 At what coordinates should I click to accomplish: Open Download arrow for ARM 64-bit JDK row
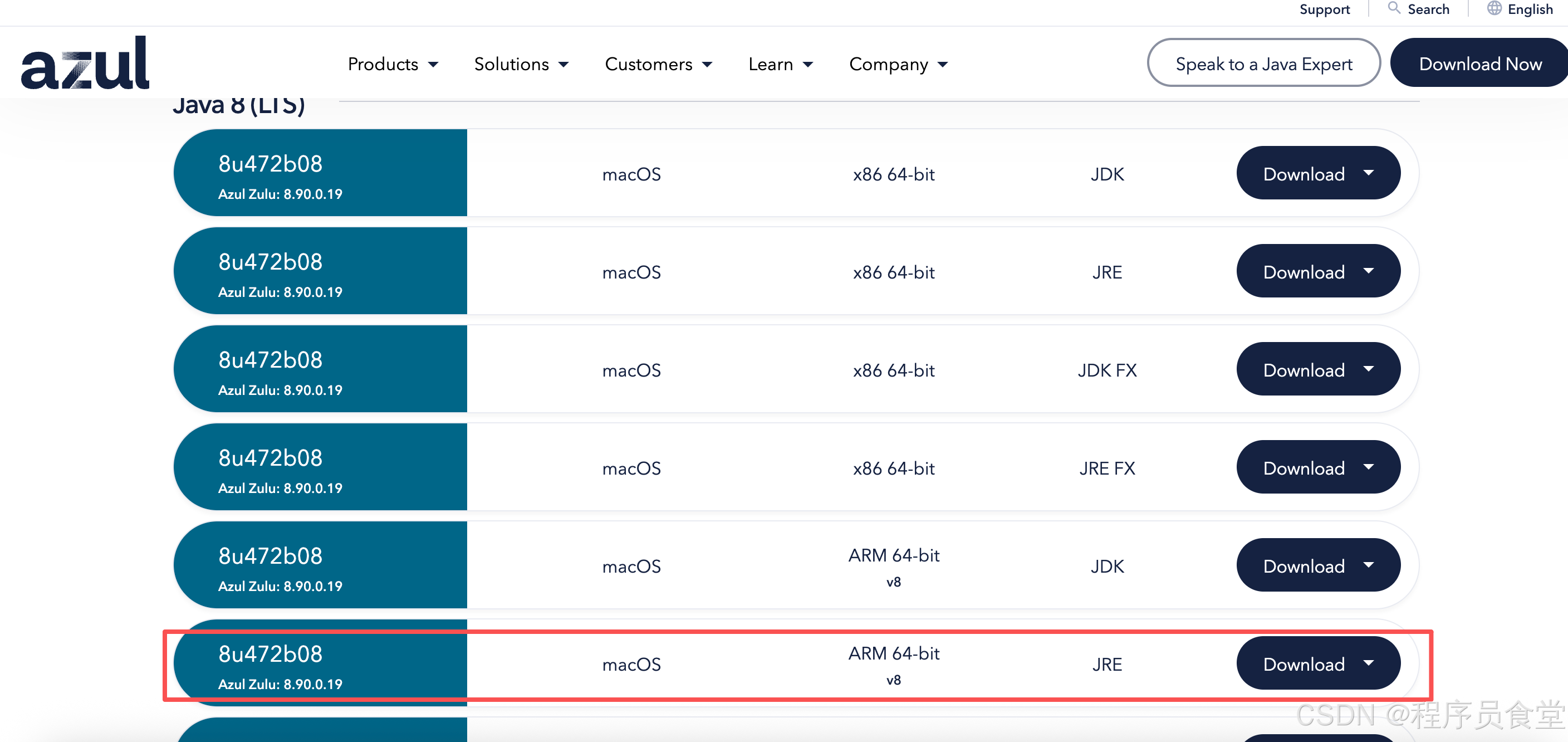tap(1369, 565)
